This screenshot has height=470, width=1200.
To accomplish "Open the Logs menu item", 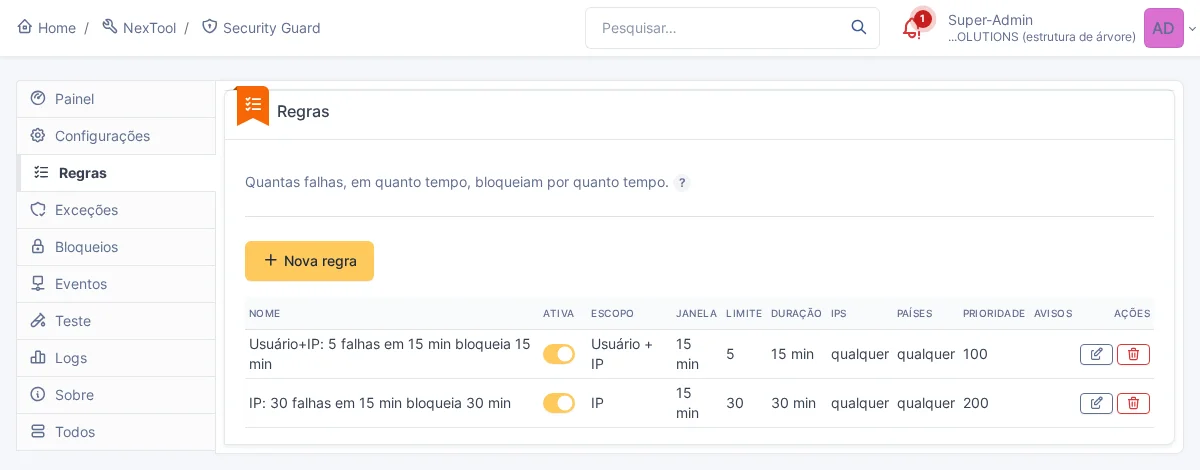I will (x=116, y=358).
